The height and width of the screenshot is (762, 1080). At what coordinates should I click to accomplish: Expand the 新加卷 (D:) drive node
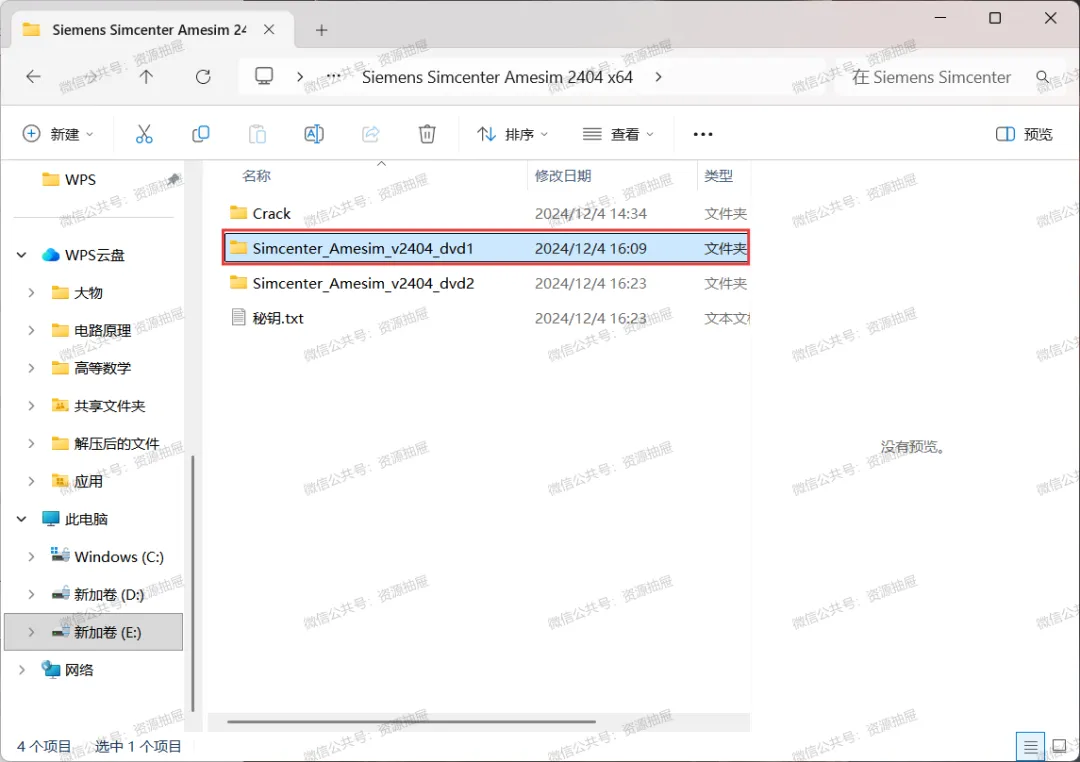(x=31, y=594)
